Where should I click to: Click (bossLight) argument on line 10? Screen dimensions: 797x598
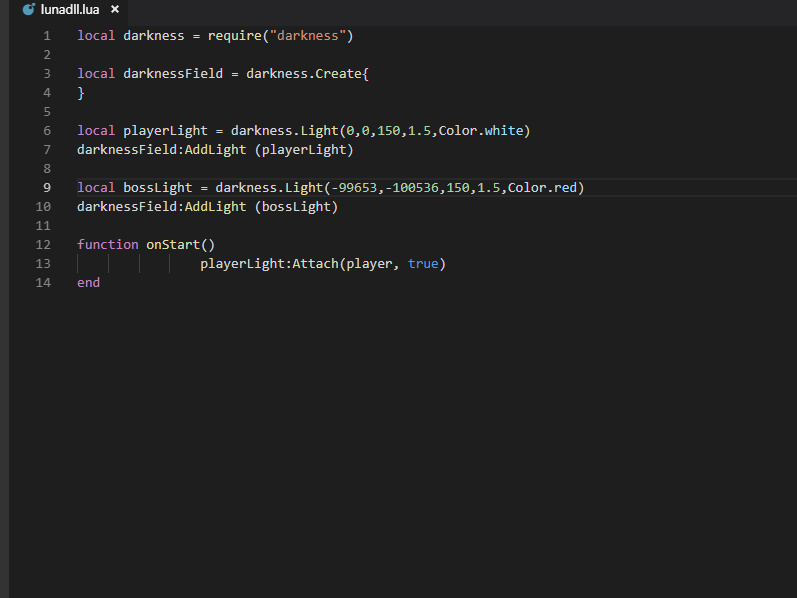(x=296, y=207)
